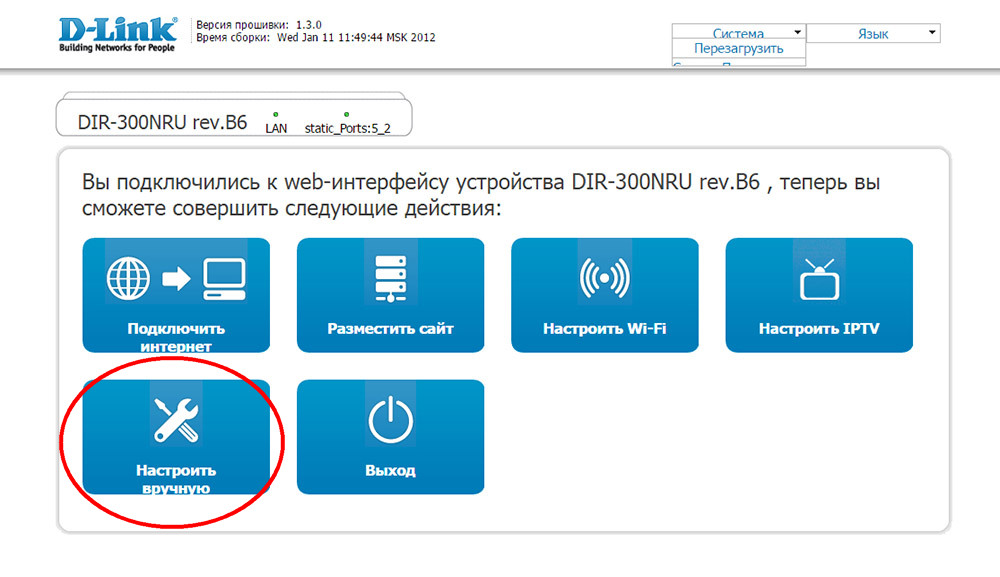This screenshot has height=577, width=1000.
Task: Click the Wi-Fi signal broadcast icon
Action: pyautogui.click(x=604, y=279)
